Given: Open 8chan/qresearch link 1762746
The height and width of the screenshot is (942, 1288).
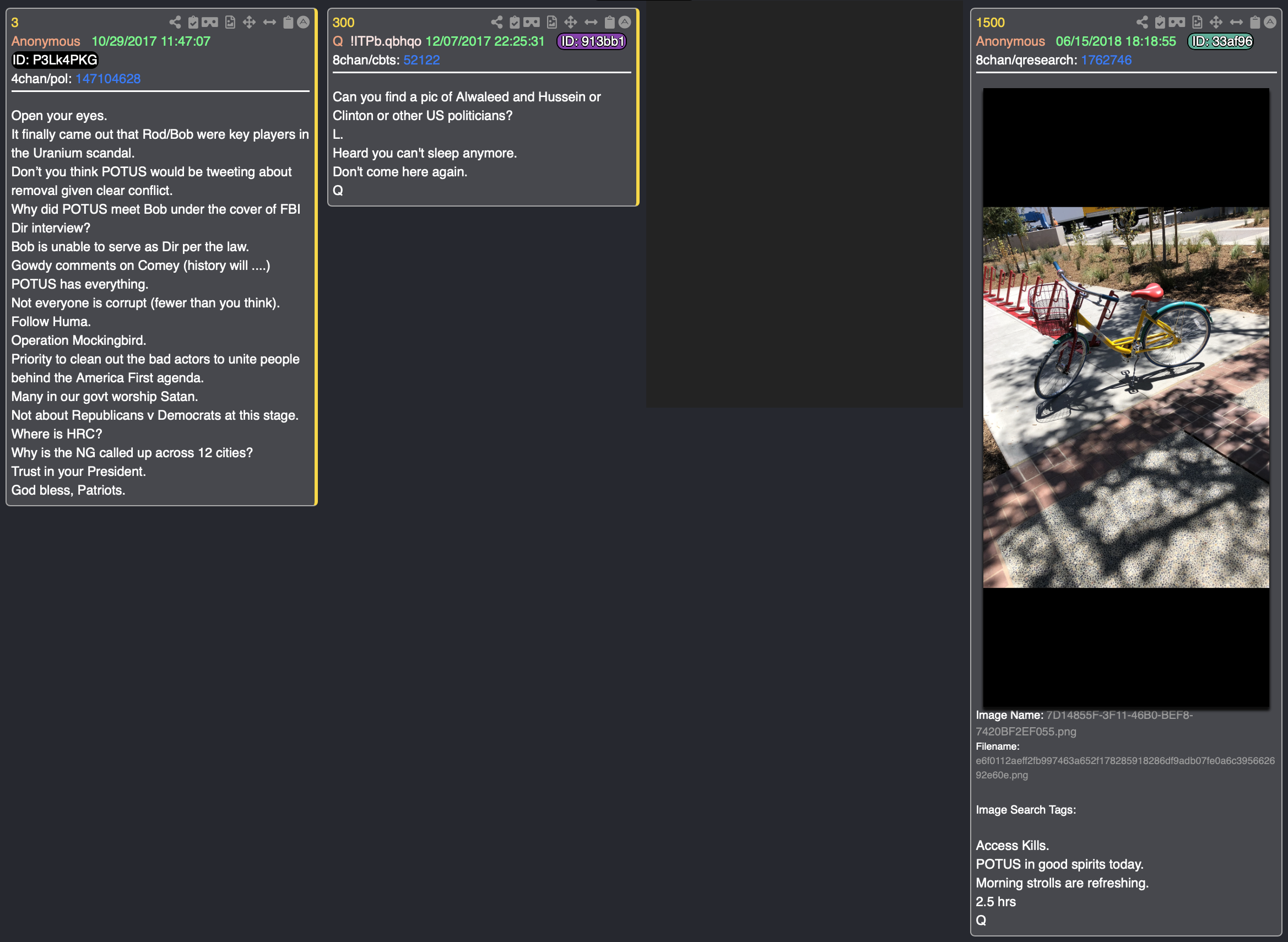Looking at the screenshot, I should 1106,60.
